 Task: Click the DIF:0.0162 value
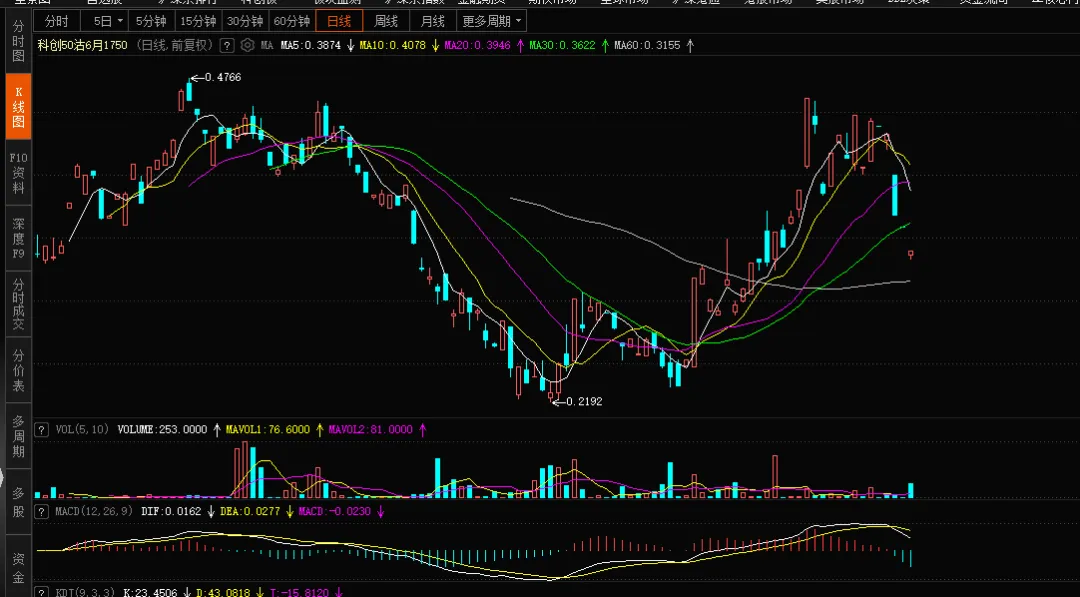[171, 512]
